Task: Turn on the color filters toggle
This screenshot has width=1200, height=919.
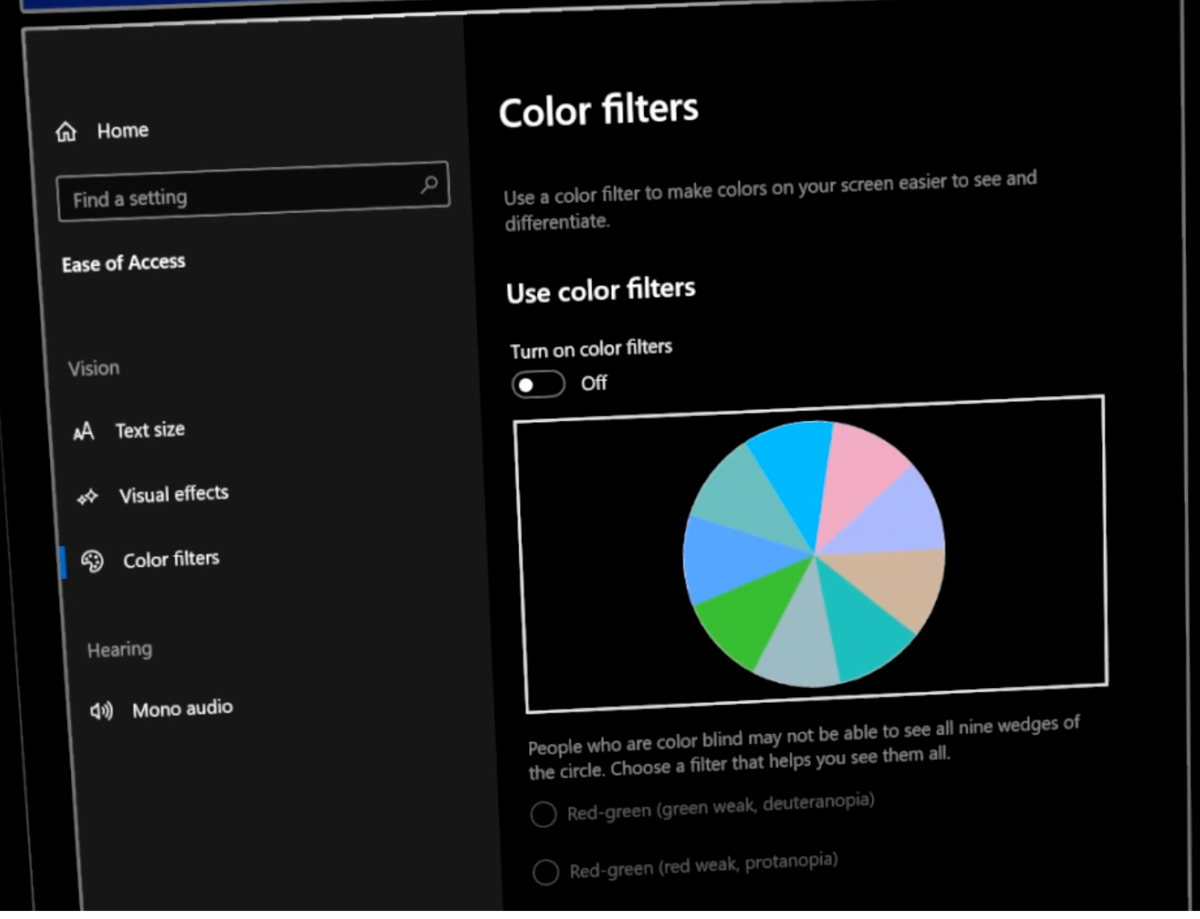Action: tap(539, 385)
